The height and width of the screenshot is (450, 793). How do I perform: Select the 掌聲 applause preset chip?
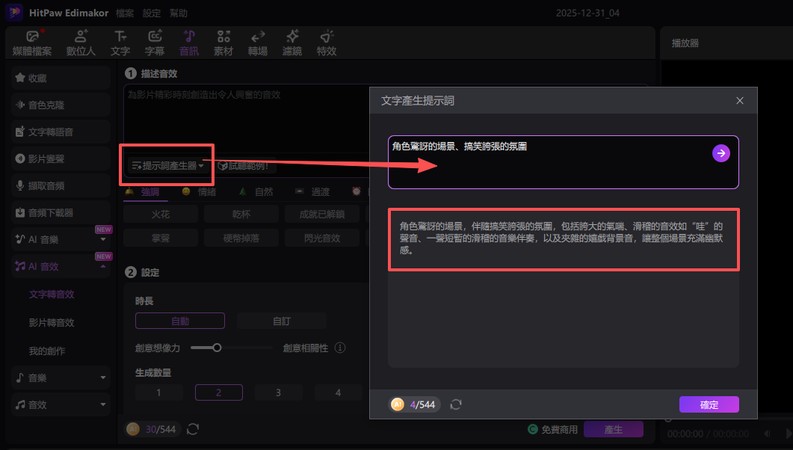coord(160,238)
